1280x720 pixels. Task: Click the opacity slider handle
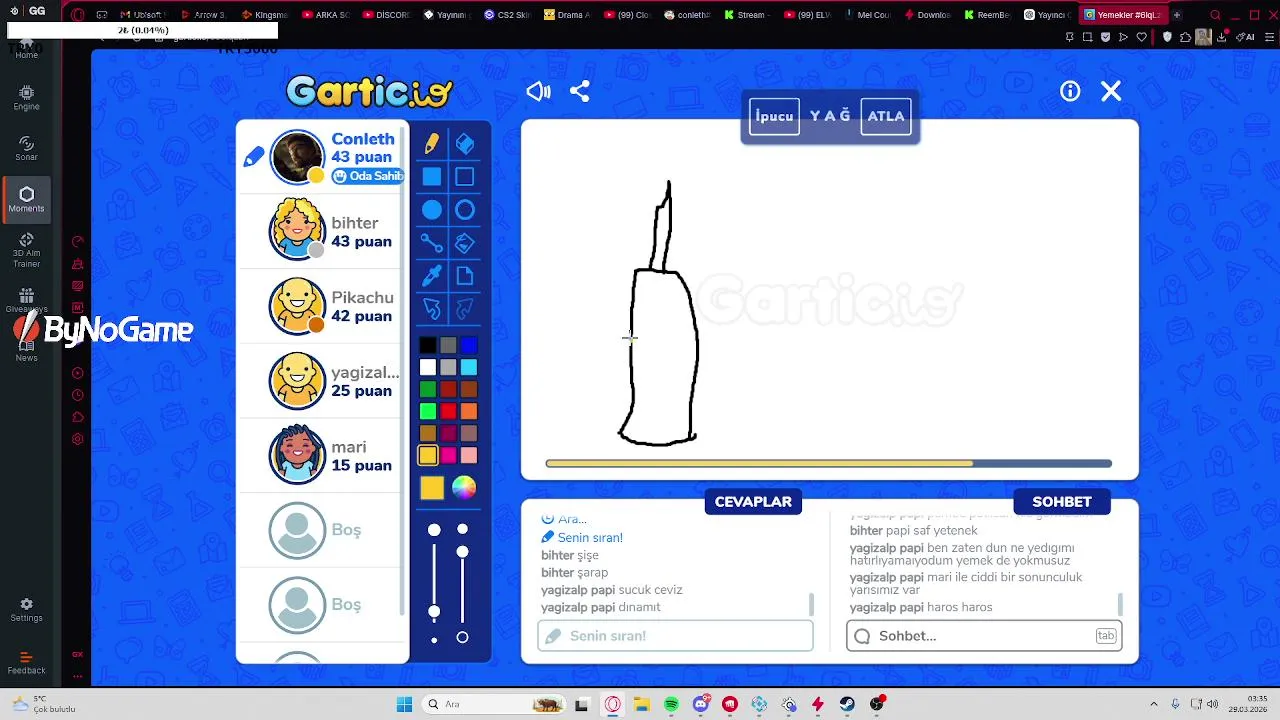[462, 552]
